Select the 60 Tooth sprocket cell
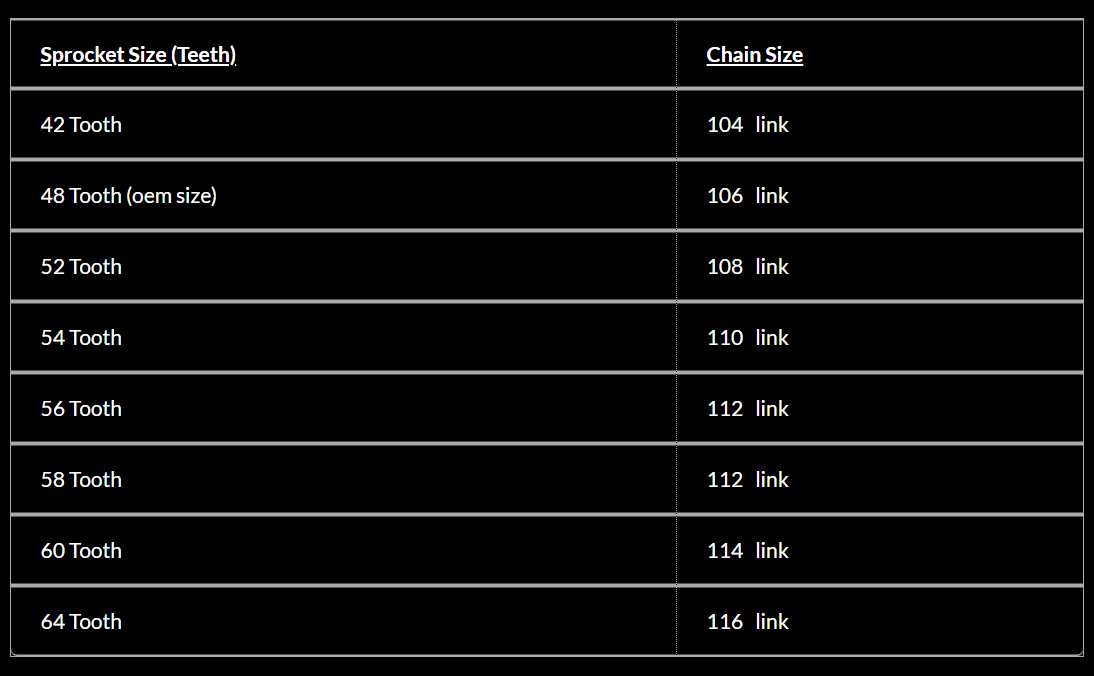The width and height of the screenshot is (1094, 676). point(81,551)
